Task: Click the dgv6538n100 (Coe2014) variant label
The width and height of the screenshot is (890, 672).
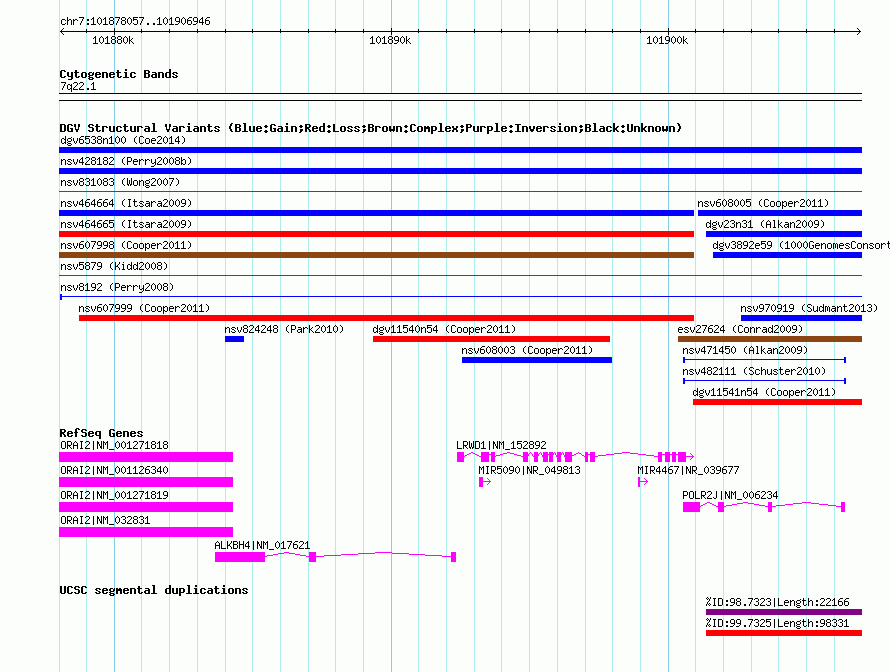Action: click(x=123, y=140)
